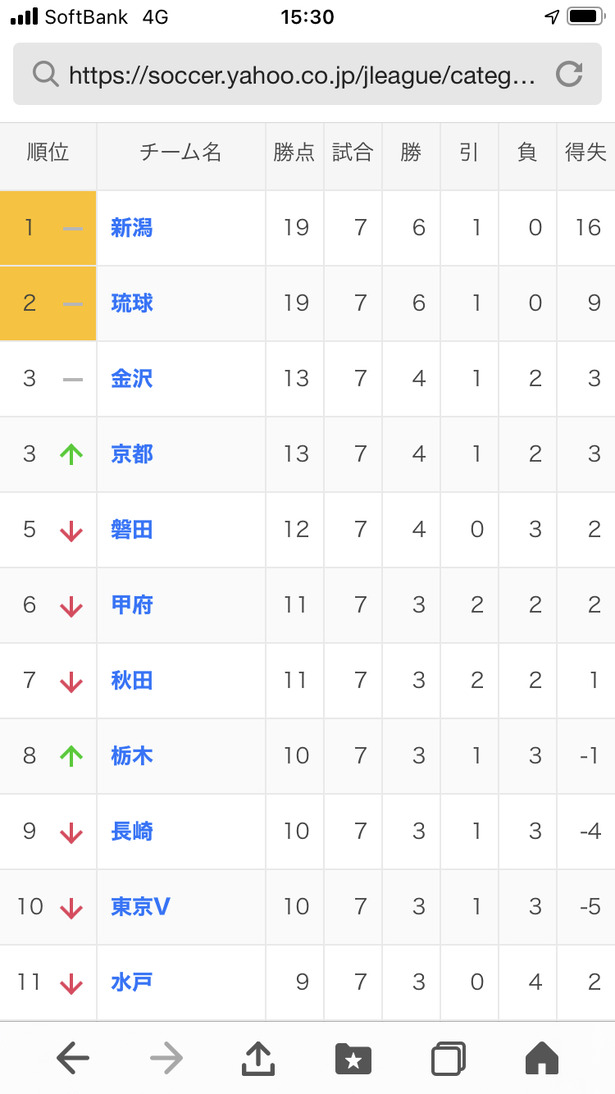The width and height of the screenshot is (615, 1094).
Task: Open the 新潟 team link
Action: pyautogui.click(x=132, y=227)
